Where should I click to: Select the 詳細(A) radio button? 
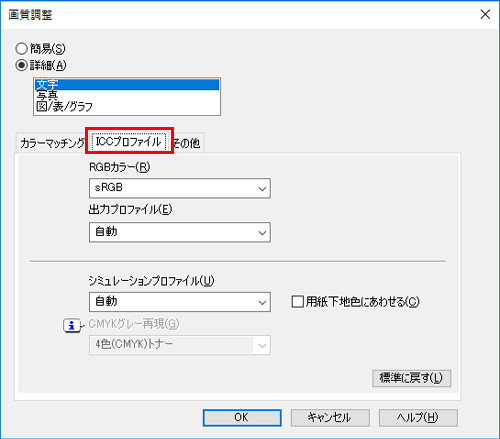[x=21, y=65]
